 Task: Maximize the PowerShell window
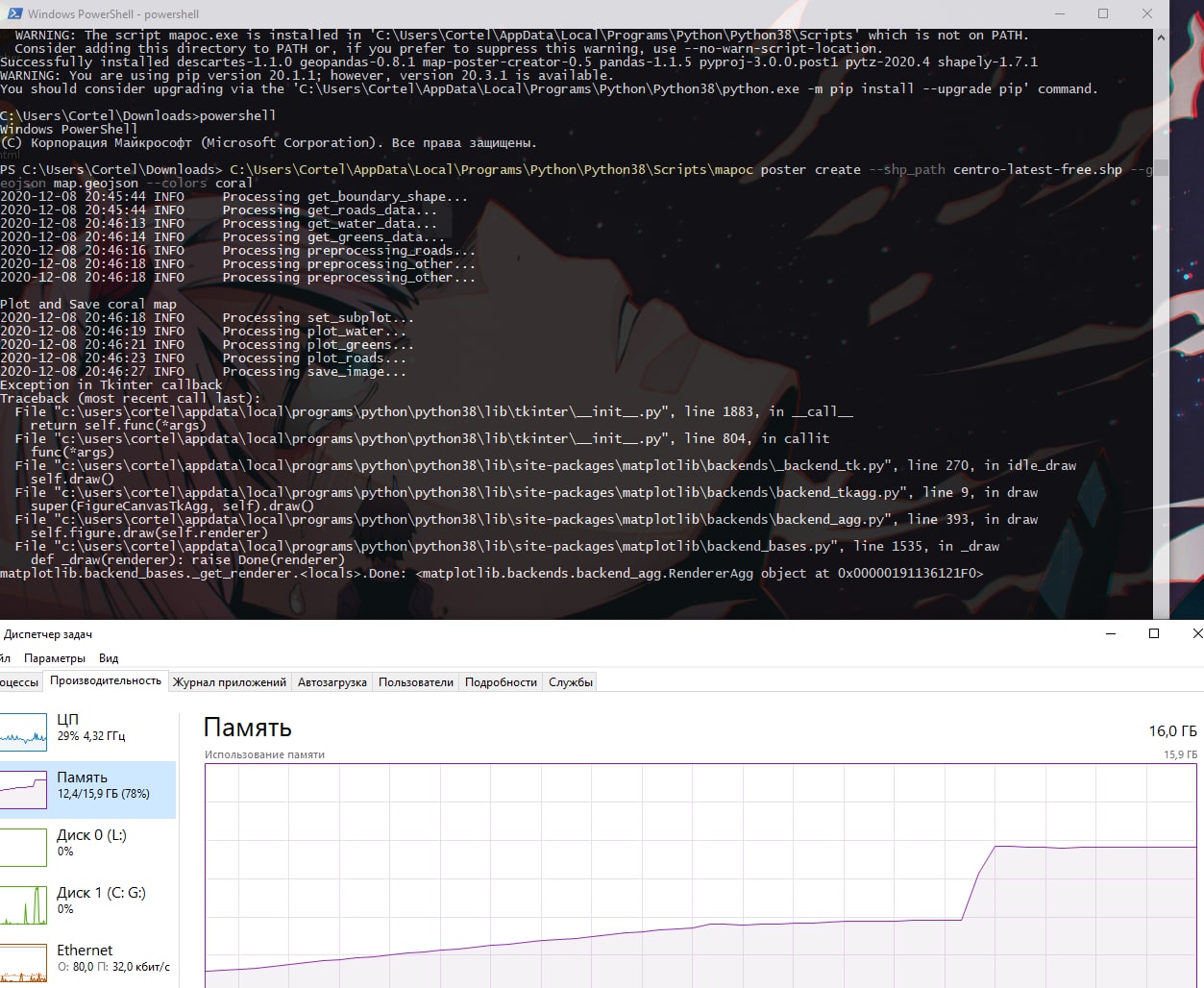coord(1103,13)
